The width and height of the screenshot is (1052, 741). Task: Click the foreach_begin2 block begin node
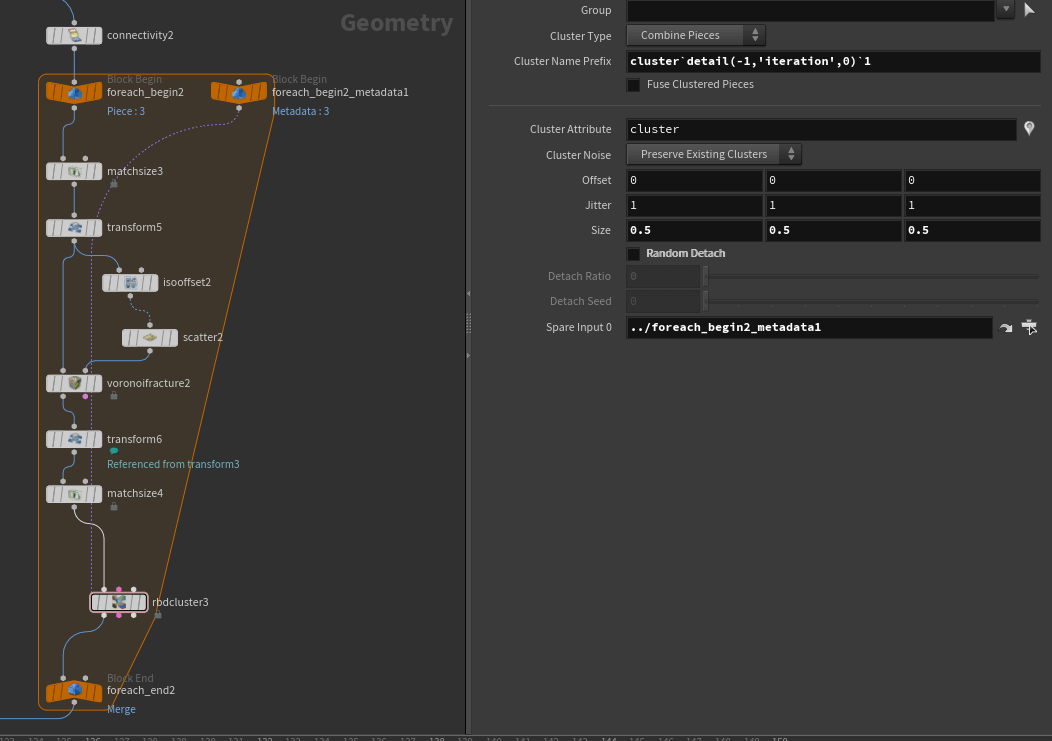pyautogui.click(x=74, y=93)
